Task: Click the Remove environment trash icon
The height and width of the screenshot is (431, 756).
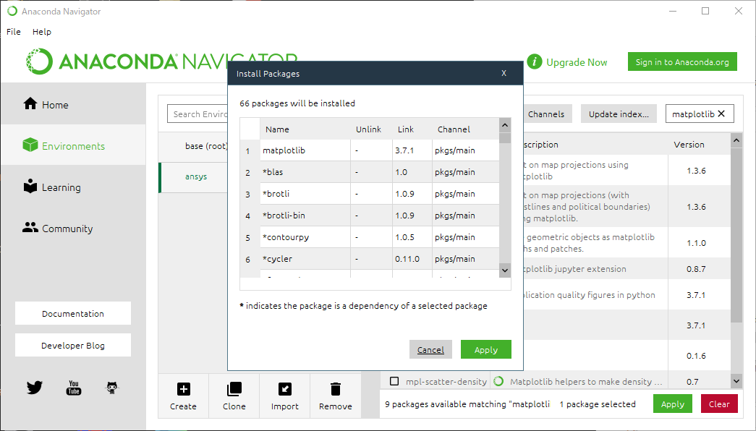Action: [335, 389]
